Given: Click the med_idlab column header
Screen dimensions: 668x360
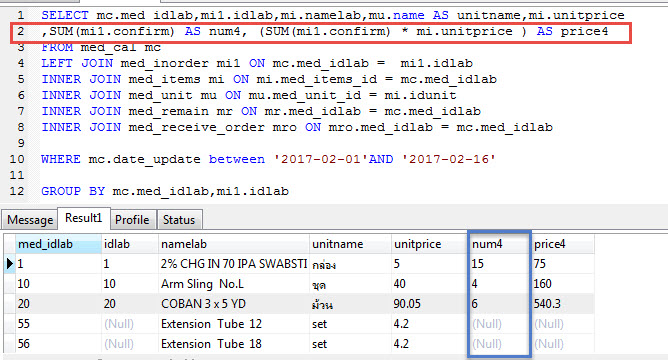Looking at the screenshot, I should point(58,244).
